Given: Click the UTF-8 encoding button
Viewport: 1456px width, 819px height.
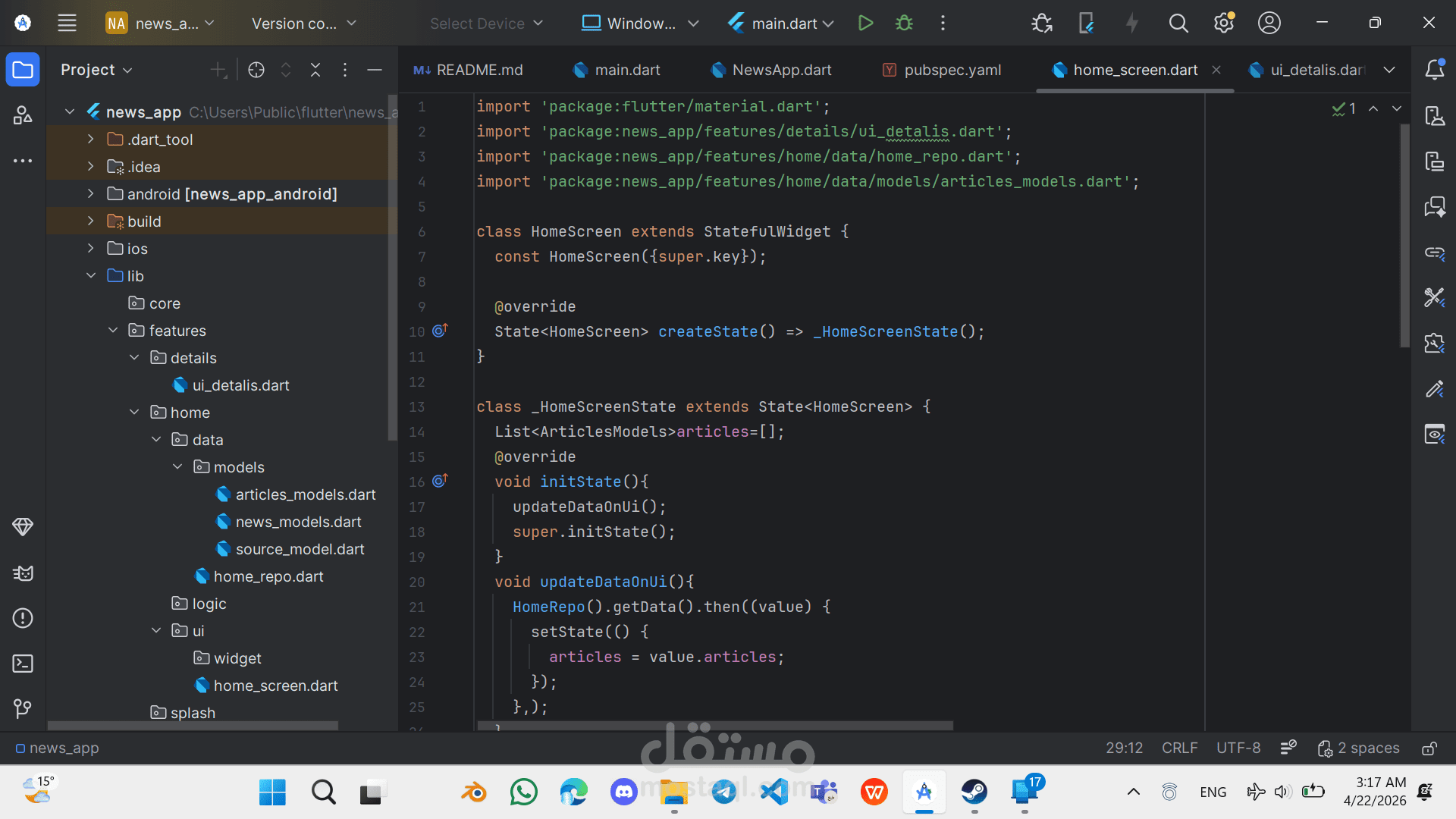Looking at the screenshot, I should click(1238, 748).
